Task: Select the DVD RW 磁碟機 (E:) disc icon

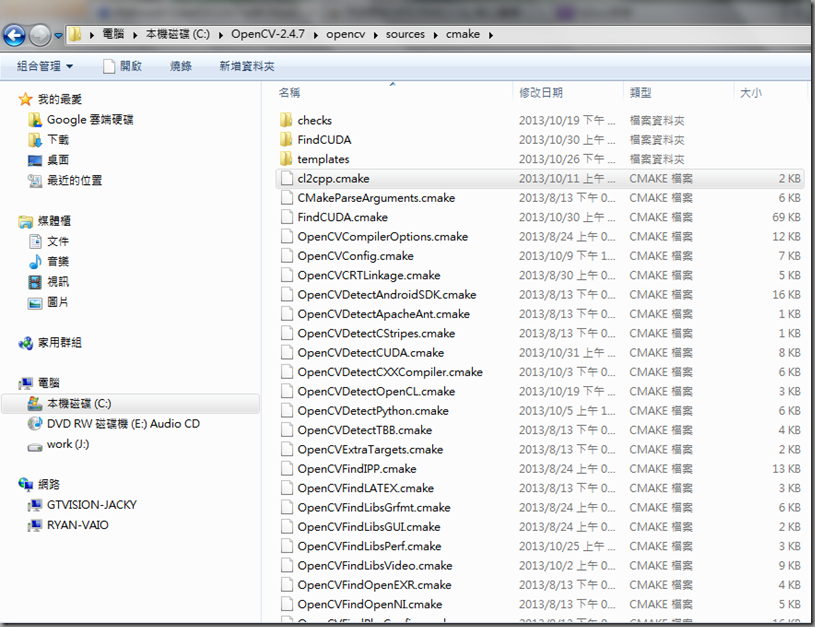Action: pos(35,424)
